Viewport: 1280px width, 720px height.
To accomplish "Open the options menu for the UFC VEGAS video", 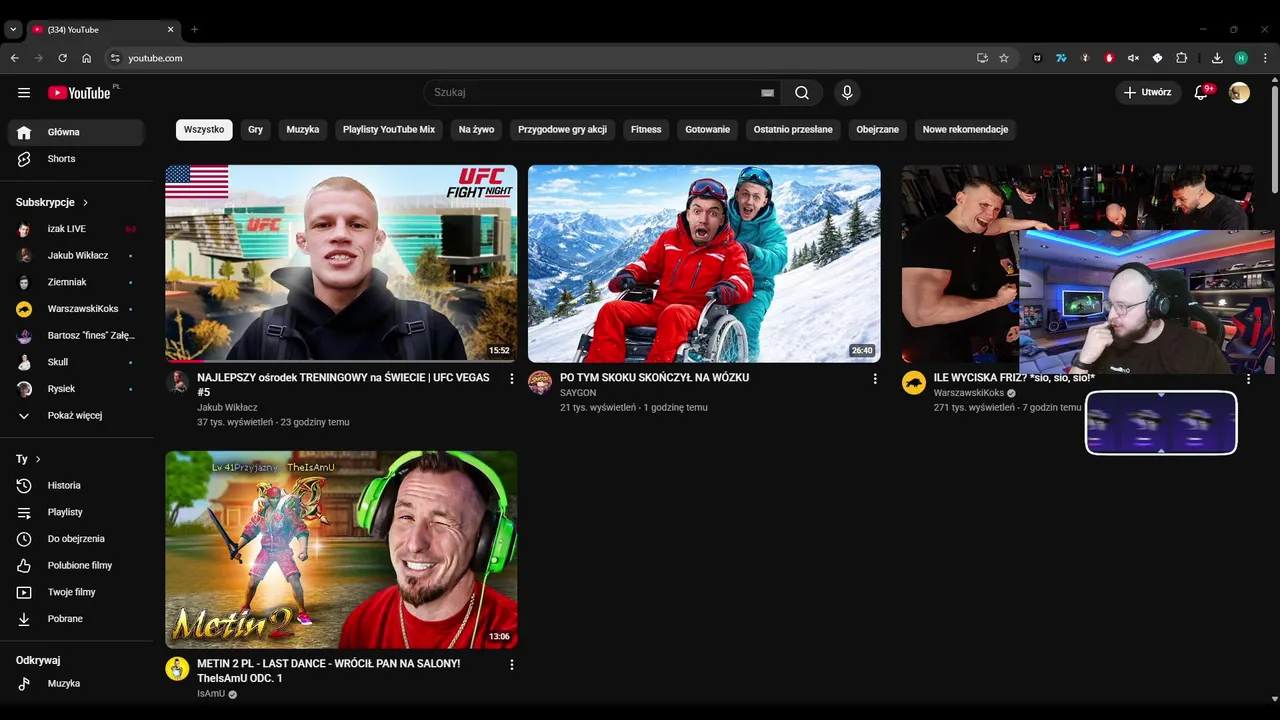I will (512, 379).
